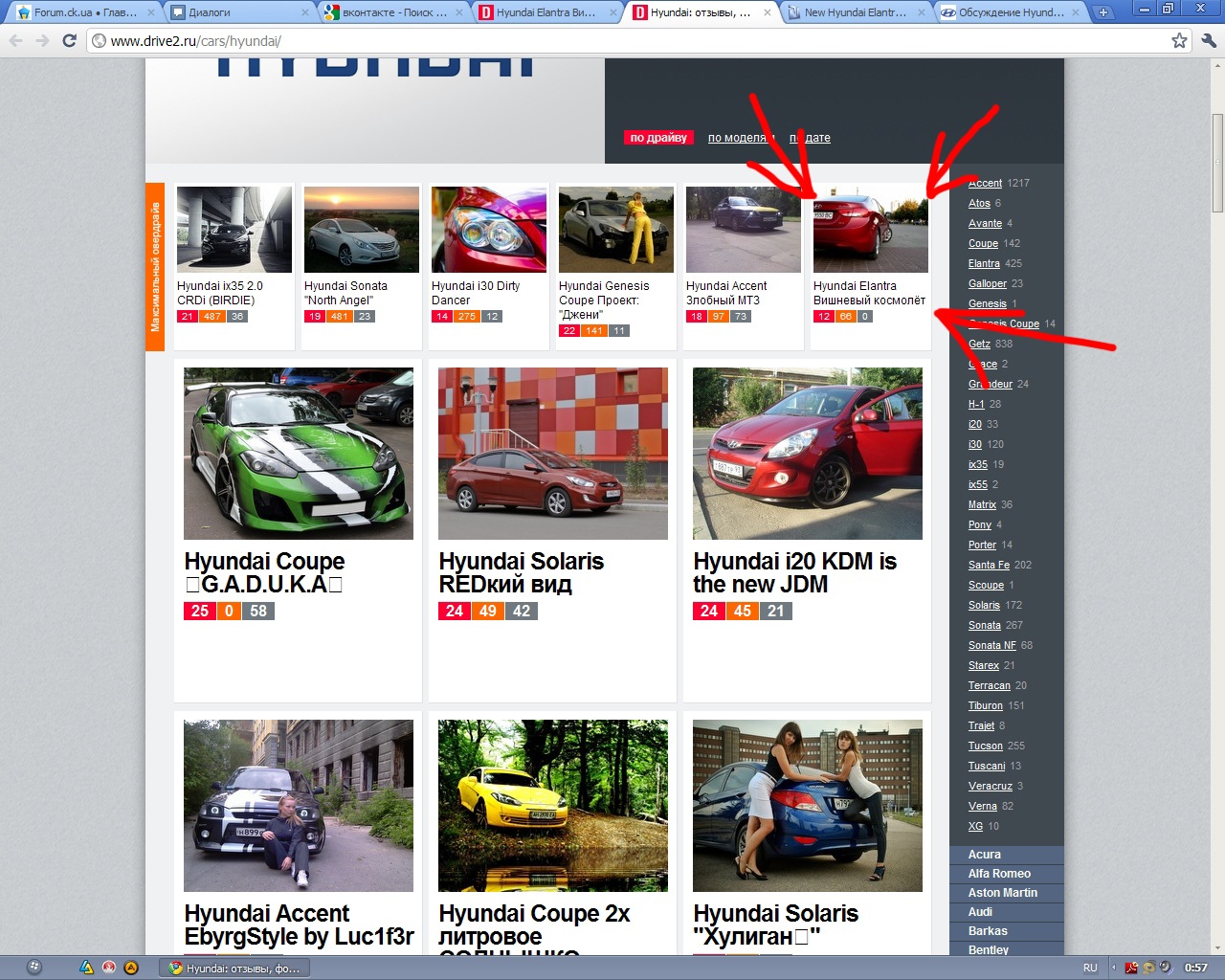Go to the Alfa Romeo brand section
The height and width of the screenshot is (980, 1225).
(1007, 874)
